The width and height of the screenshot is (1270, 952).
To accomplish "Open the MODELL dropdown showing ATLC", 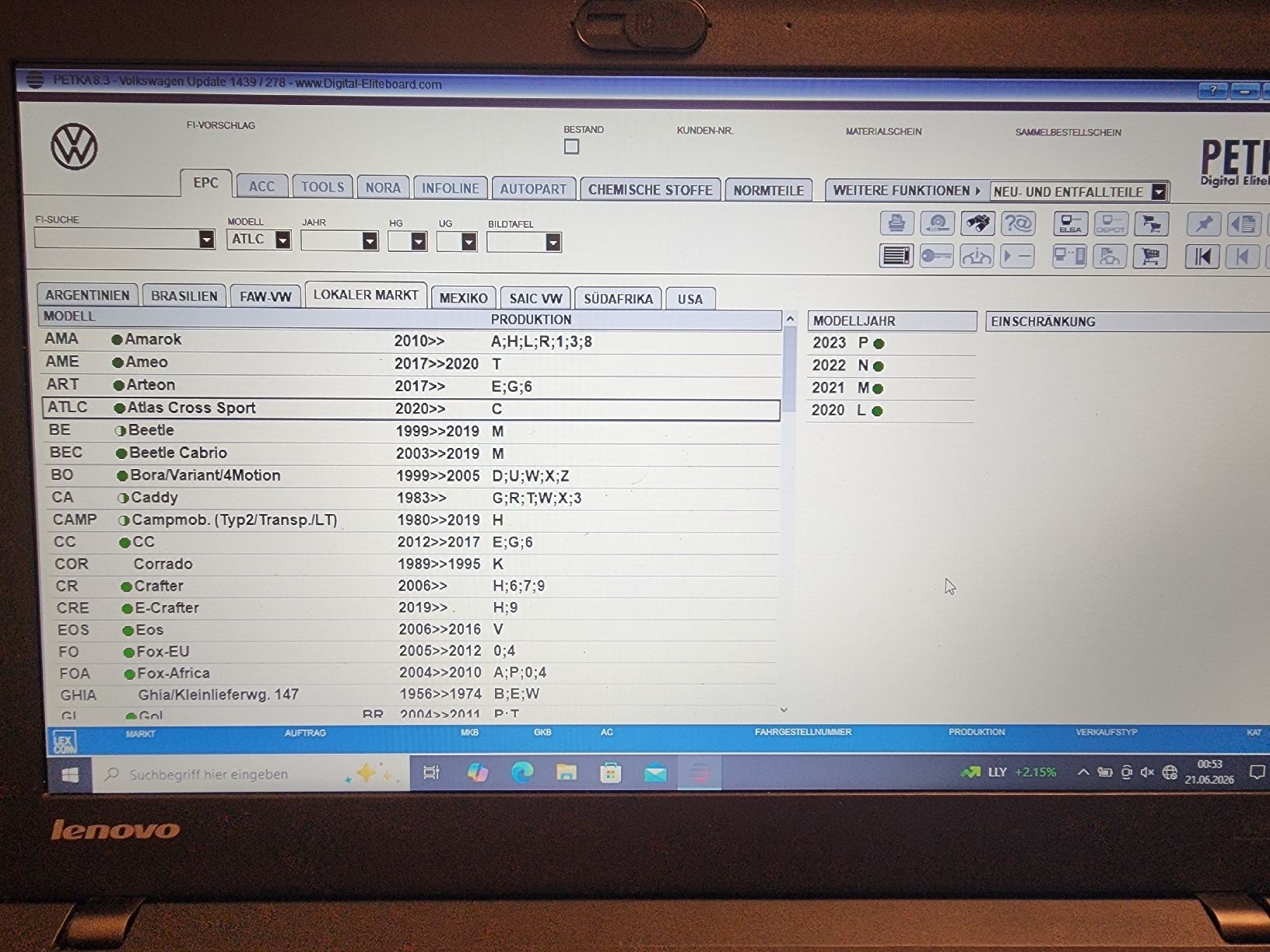I will 283,240.
